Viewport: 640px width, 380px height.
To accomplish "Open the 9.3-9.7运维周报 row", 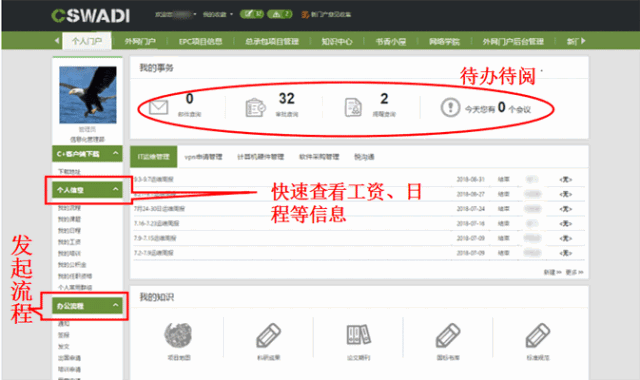I will tap(359, 179).
